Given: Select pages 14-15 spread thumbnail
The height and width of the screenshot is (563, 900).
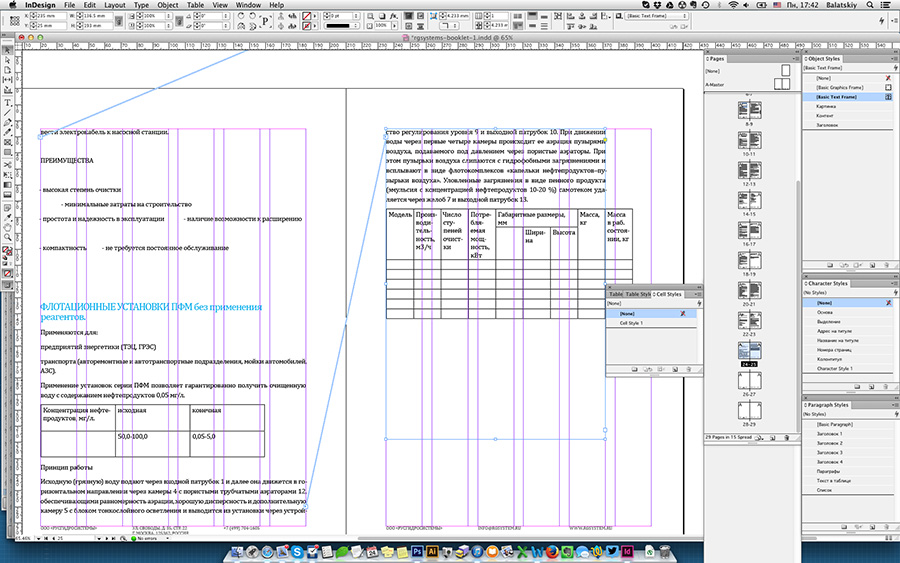Looking at the screenshot, I should (x=749, y=200).
